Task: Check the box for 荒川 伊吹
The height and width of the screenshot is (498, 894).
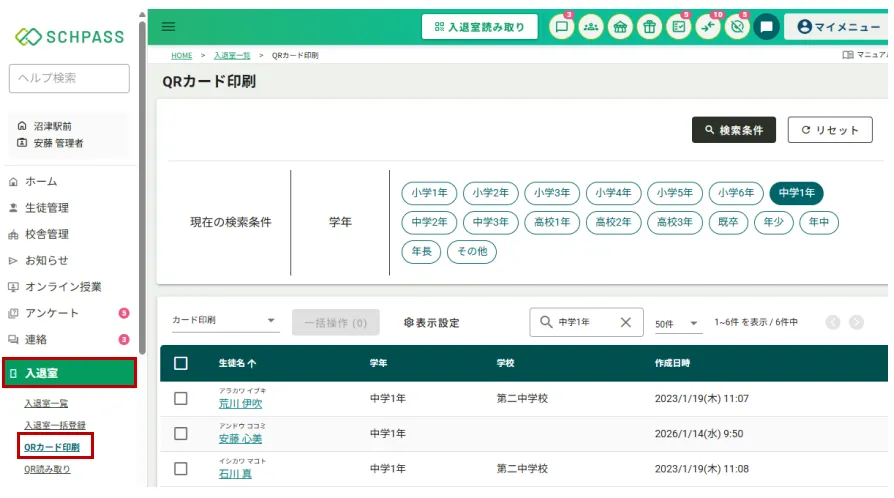Action: coord(181,398)
